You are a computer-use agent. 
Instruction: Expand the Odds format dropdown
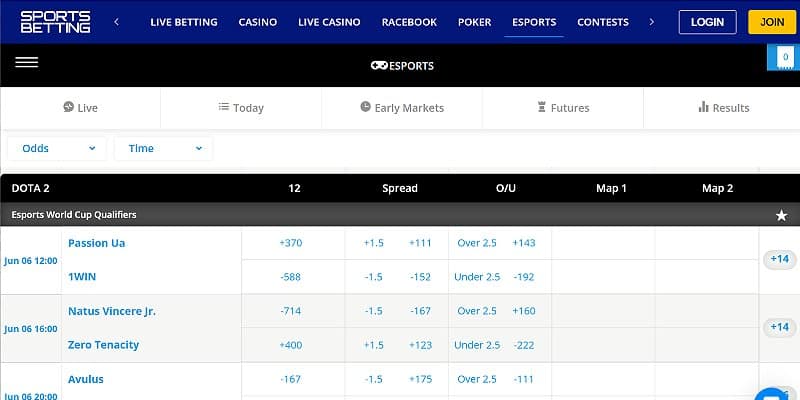click(57, 148)
